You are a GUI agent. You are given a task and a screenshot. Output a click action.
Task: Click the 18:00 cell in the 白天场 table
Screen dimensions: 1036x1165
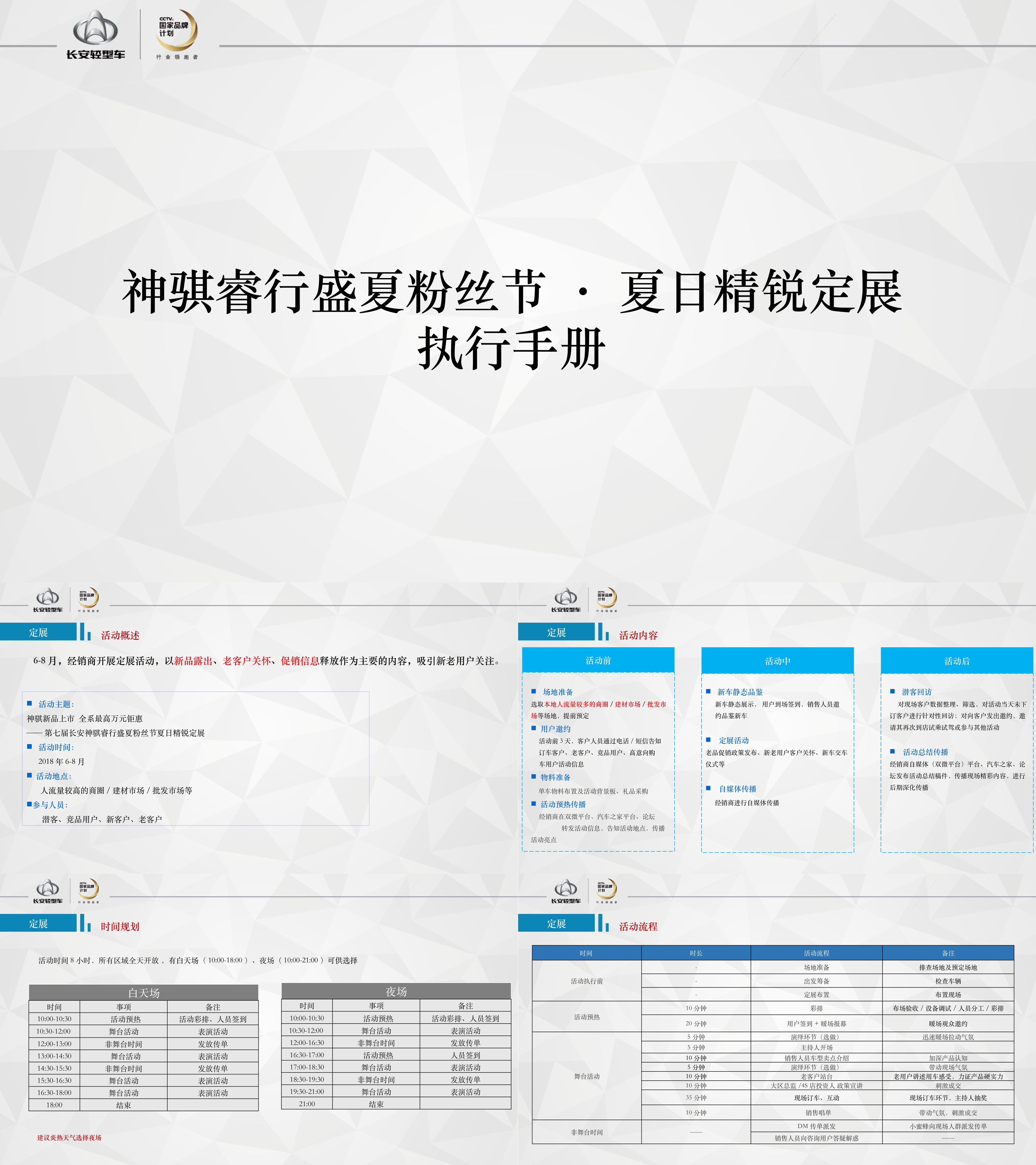click(x=54, y=1105)
